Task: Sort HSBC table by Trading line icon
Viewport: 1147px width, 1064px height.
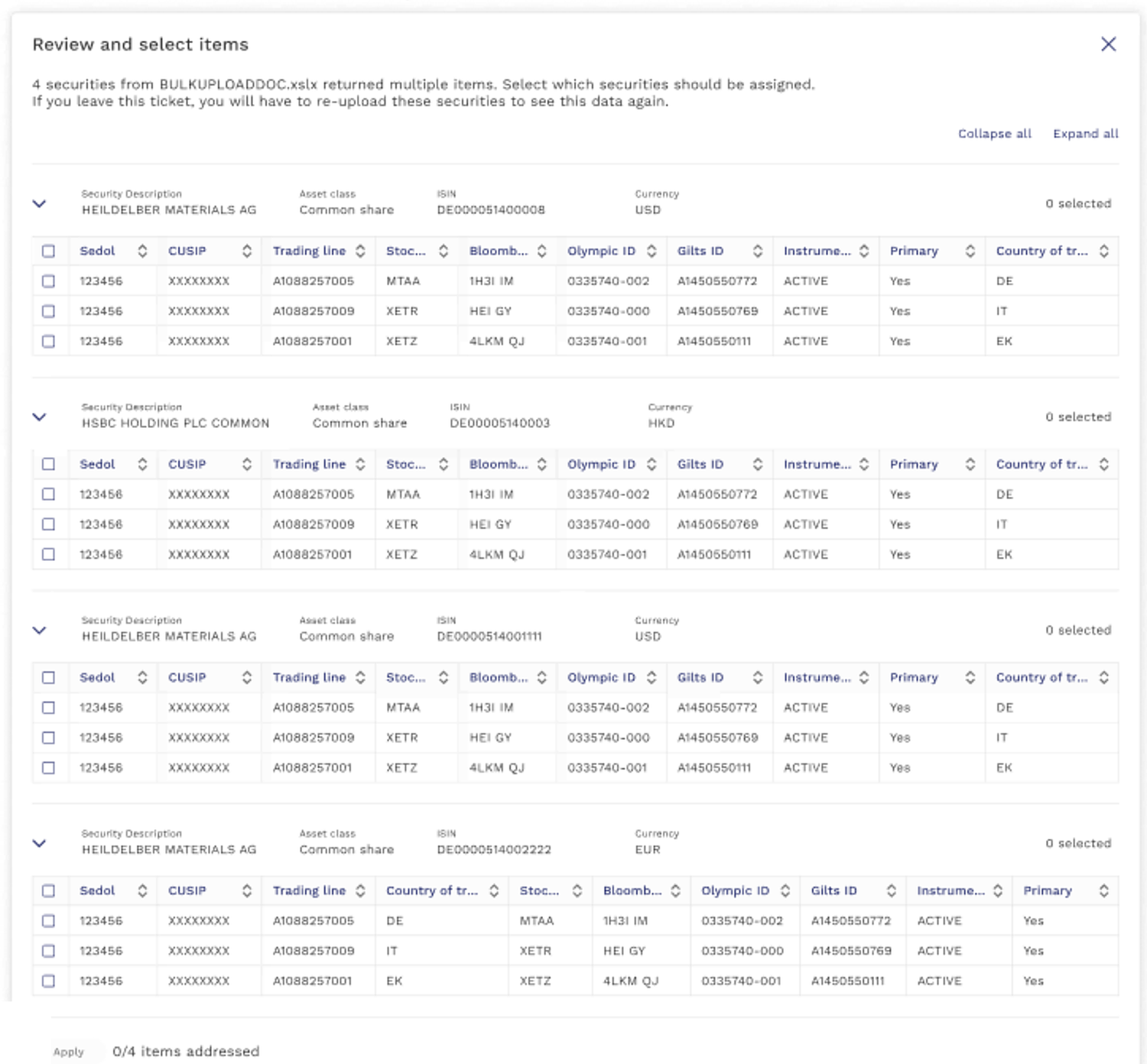Action: coord(360,464)
